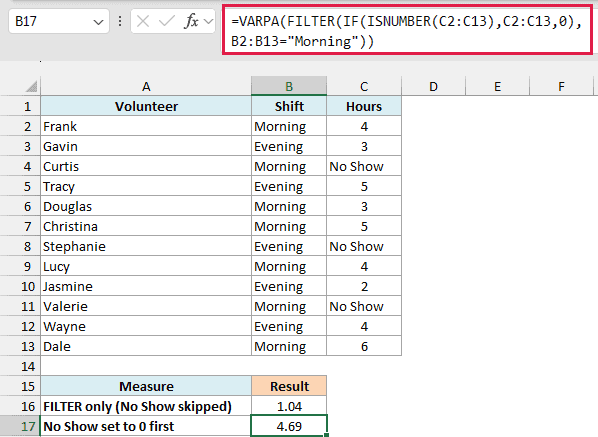Click the Shift header cell
This screenshot has width=598, height=437.
pos(289,106)
